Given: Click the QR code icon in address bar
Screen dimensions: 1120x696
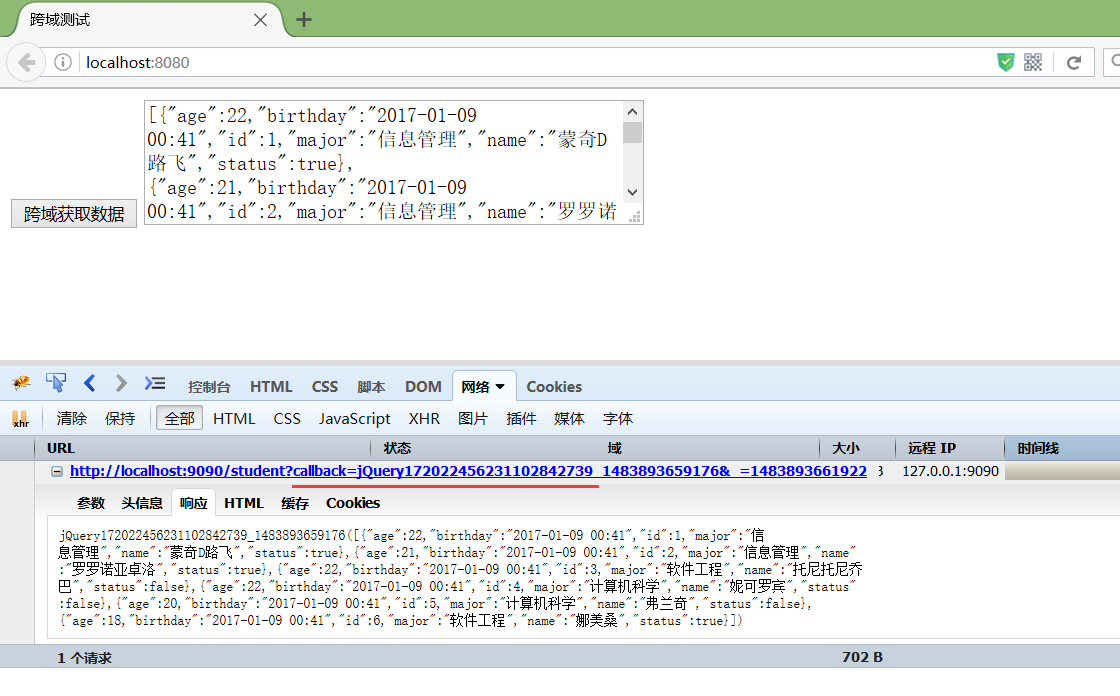Looking at the screenshot, I should pyautogui.click(x=1033, y=63).
